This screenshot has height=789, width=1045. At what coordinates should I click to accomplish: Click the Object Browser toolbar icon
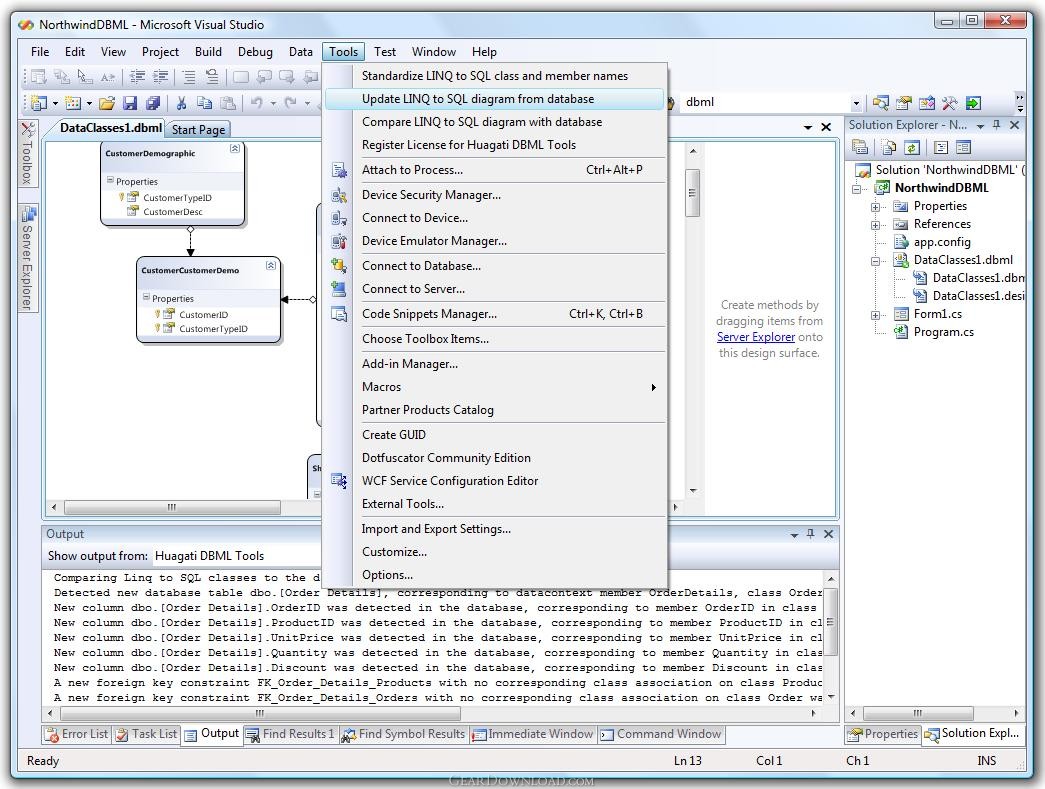tap(927, 103)
